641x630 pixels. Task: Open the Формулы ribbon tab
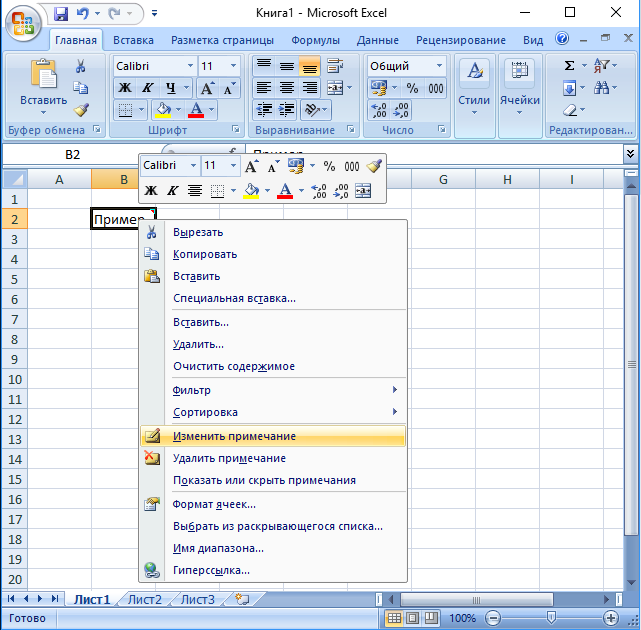(x=315, y=40)
